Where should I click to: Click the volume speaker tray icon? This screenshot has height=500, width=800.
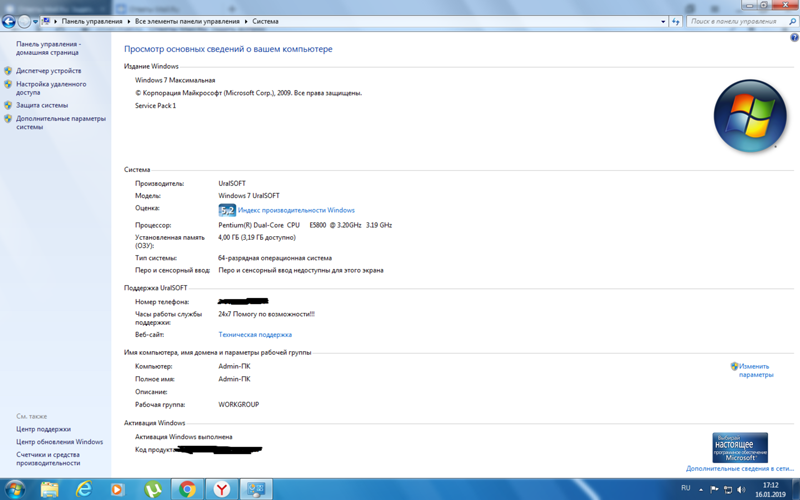click(x=741, y=490)
